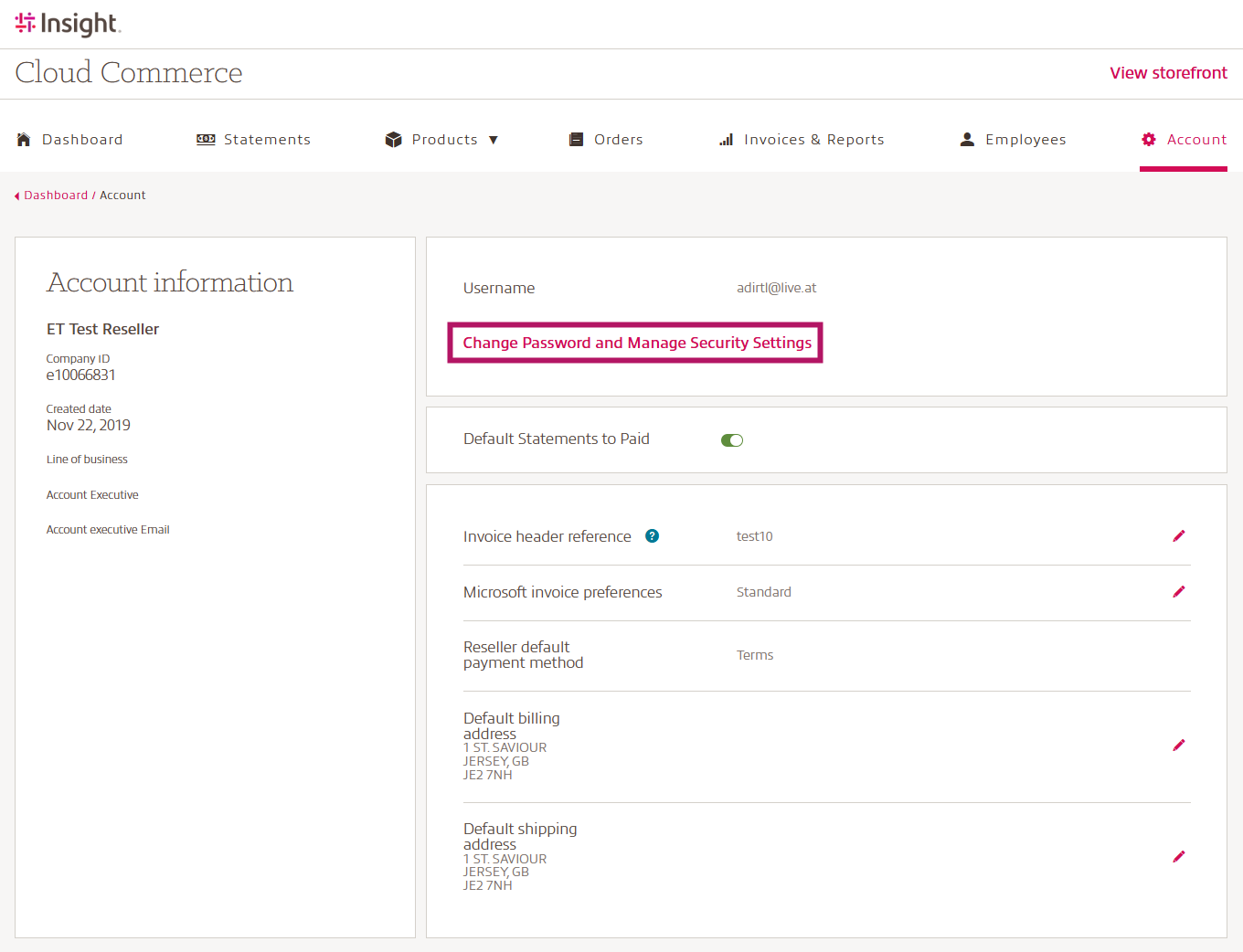
Task: Click the Invoices & Reports chart icon
Action: [727, 140]
